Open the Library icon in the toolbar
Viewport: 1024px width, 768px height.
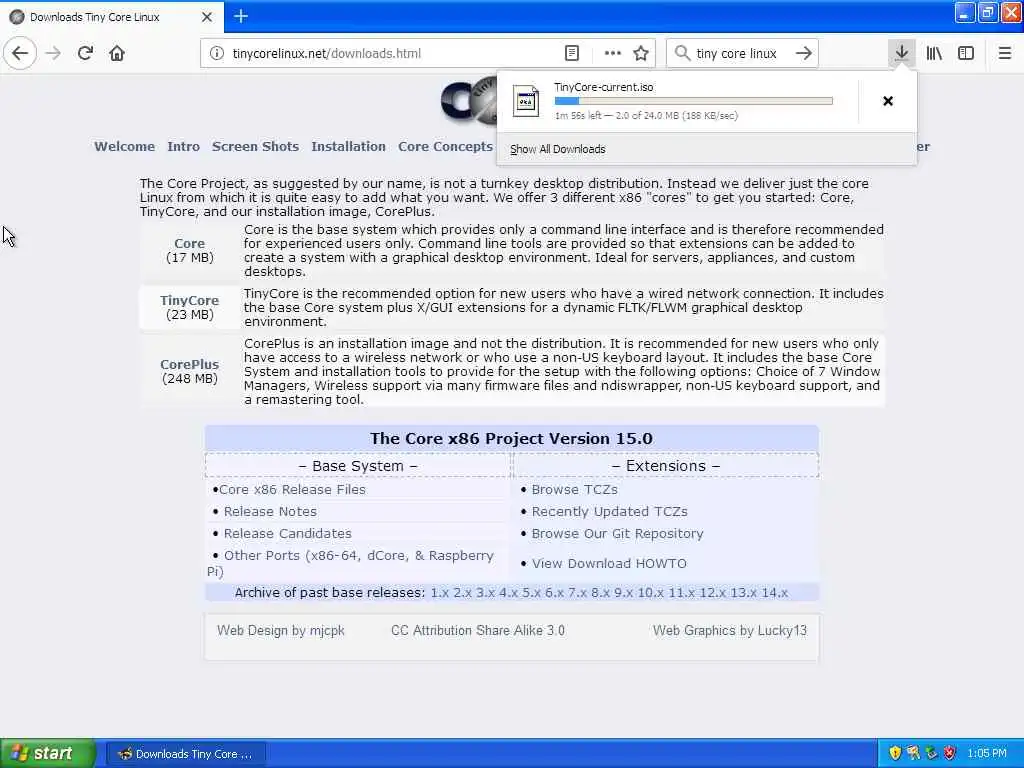pyautogui.click(x=934, y=54)
